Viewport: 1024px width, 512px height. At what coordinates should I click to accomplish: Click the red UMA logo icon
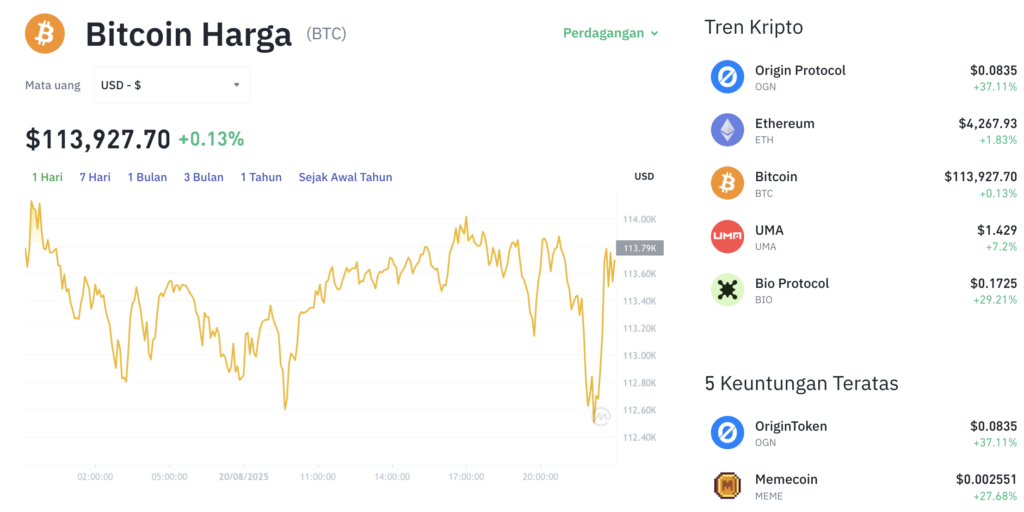tap(727, 236)
